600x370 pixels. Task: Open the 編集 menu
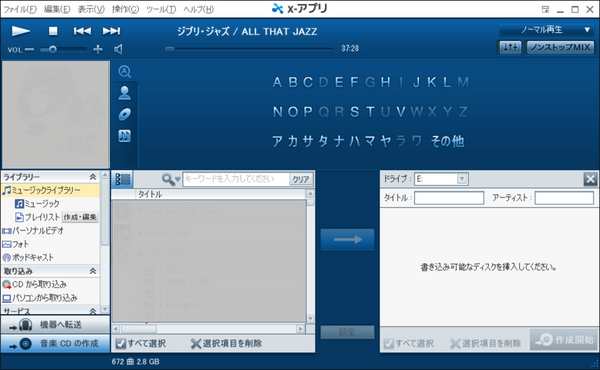click(57, 9)
